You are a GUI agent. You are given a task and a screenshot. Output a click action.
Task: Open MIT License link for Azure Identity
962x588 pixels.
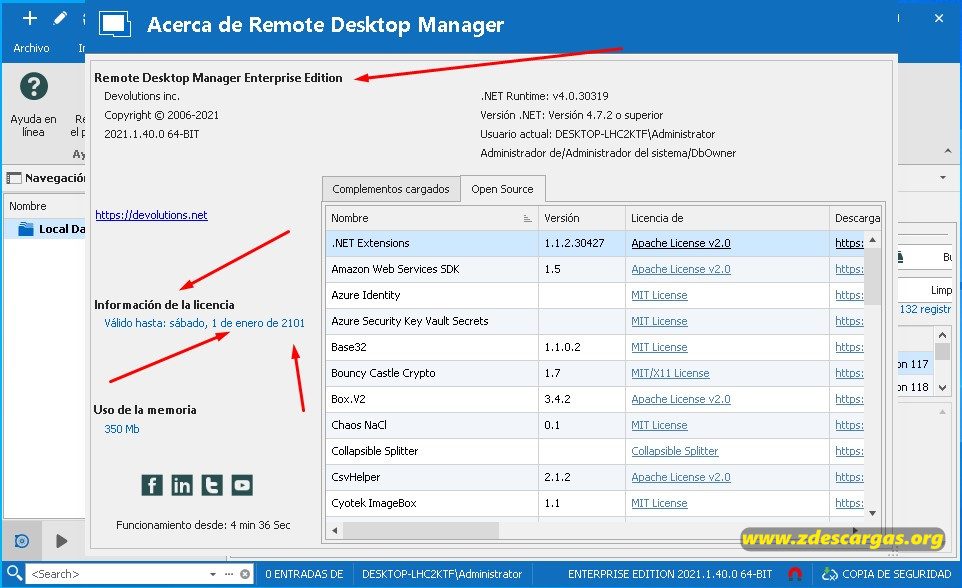pyautogui.click(x=660, y=295)
